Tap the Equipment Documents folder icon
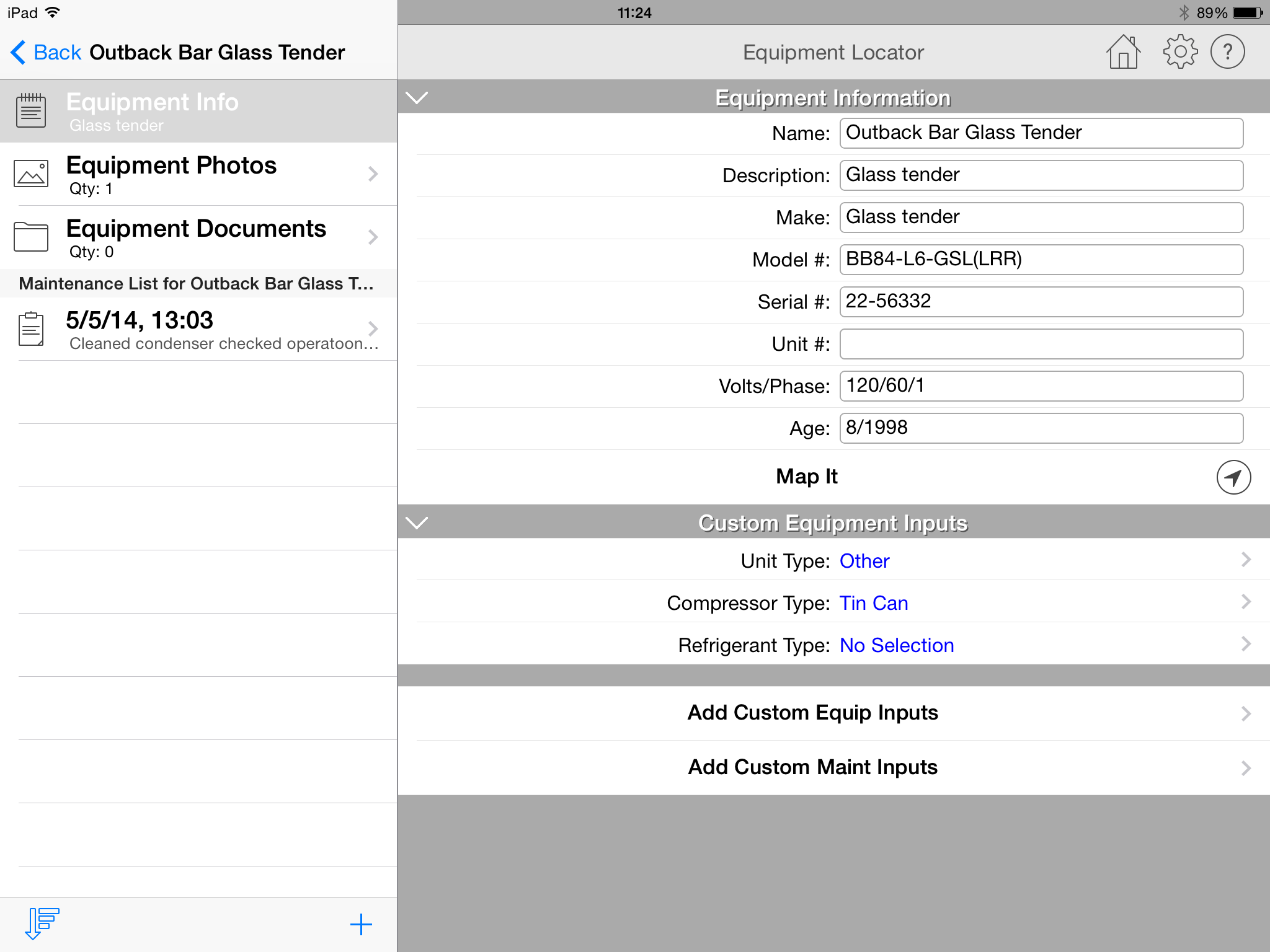This screenshot has width=1270, height=952. coord(31,237)
